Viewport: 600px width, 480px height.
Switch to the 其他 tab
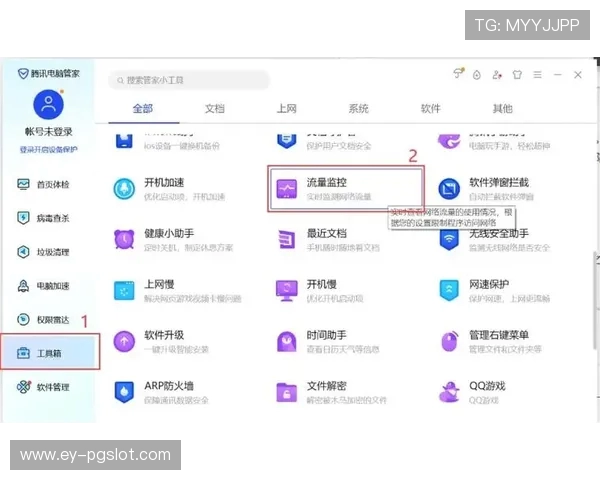(502, 109)
